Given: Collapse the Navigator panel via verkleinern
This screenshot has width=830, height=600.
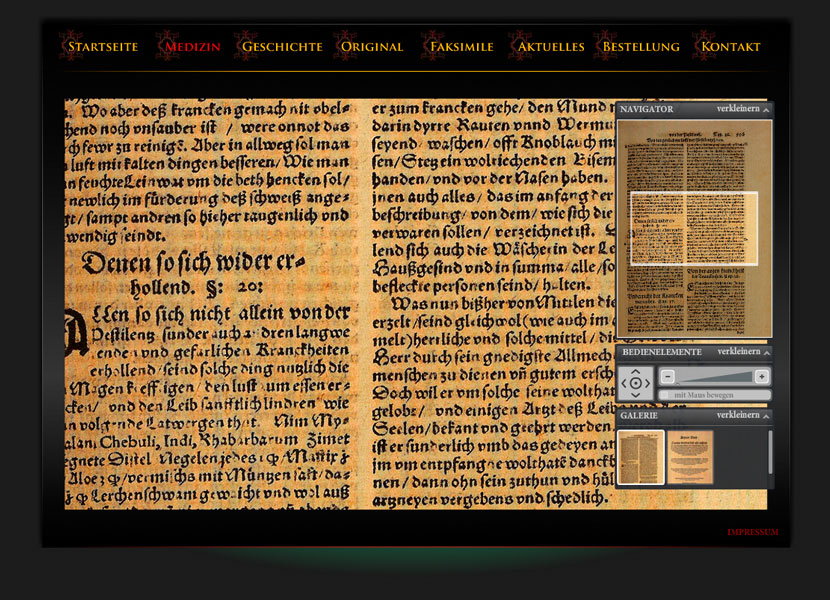Looking at the screenshot, I should (743, 109).
